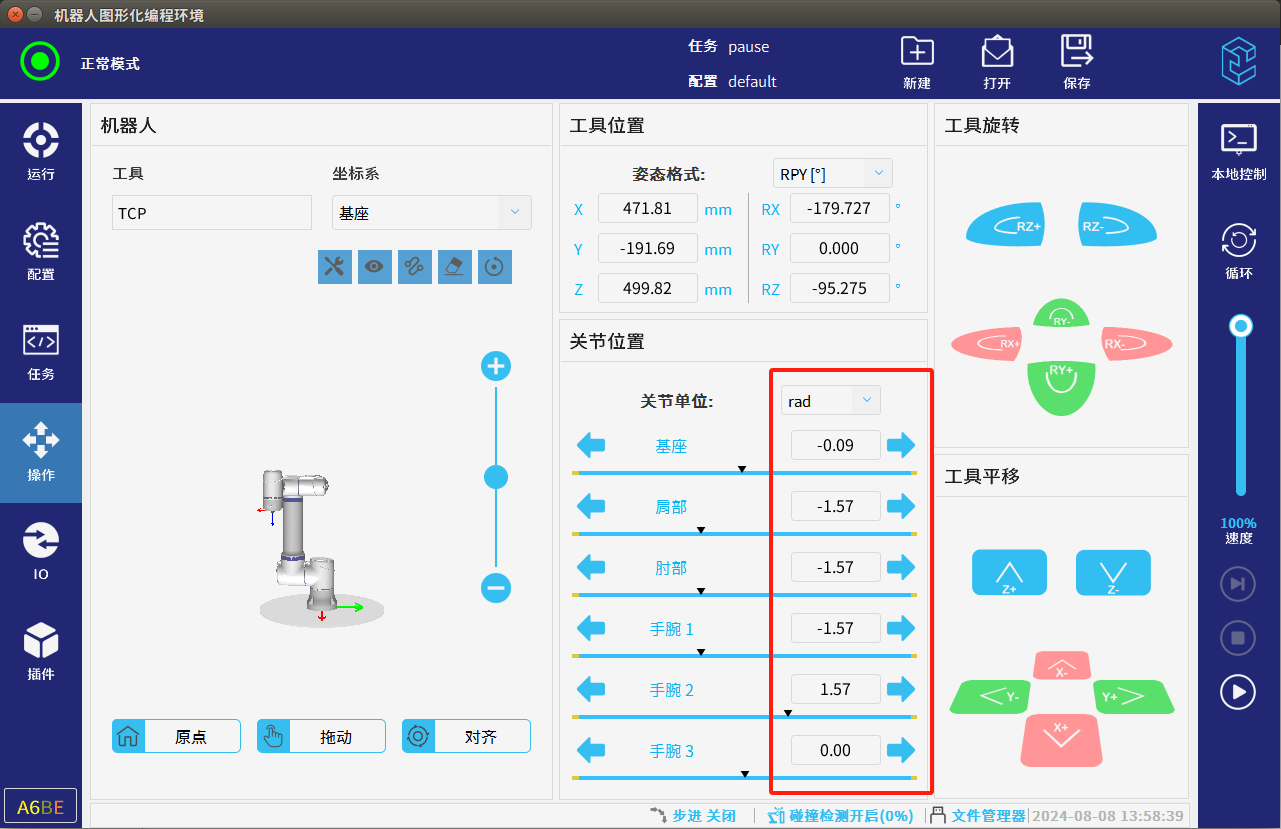This screenshot has width=1281, height=829.
Task: Toggle the eye visibility icon in robot panel
Action: 375,266
